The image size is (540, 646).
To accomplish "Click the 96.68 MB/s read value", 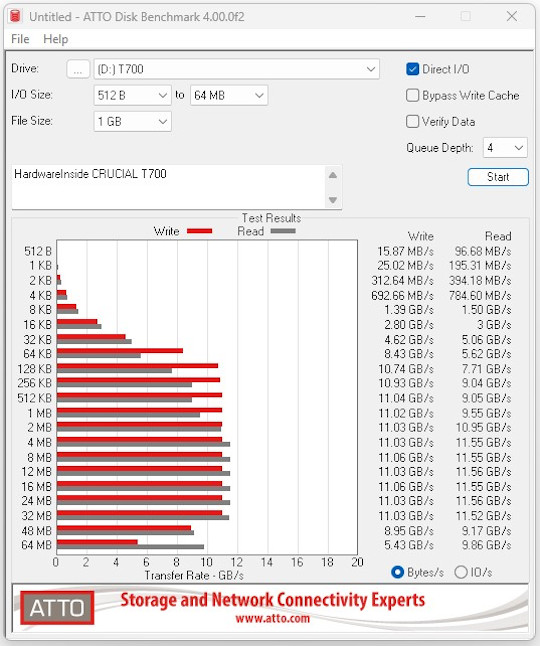I will tap(483, 251).
